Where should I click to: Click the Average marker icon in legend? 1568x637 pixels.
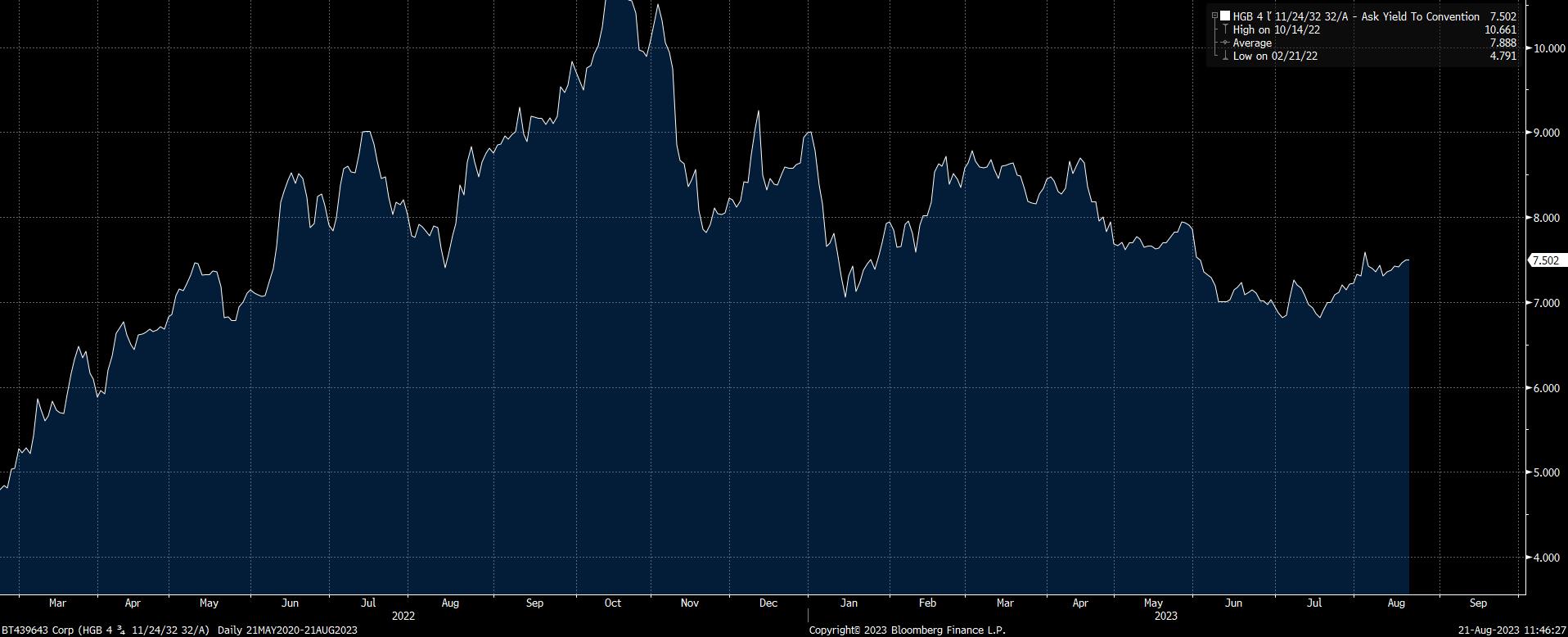pos(1225,43)
